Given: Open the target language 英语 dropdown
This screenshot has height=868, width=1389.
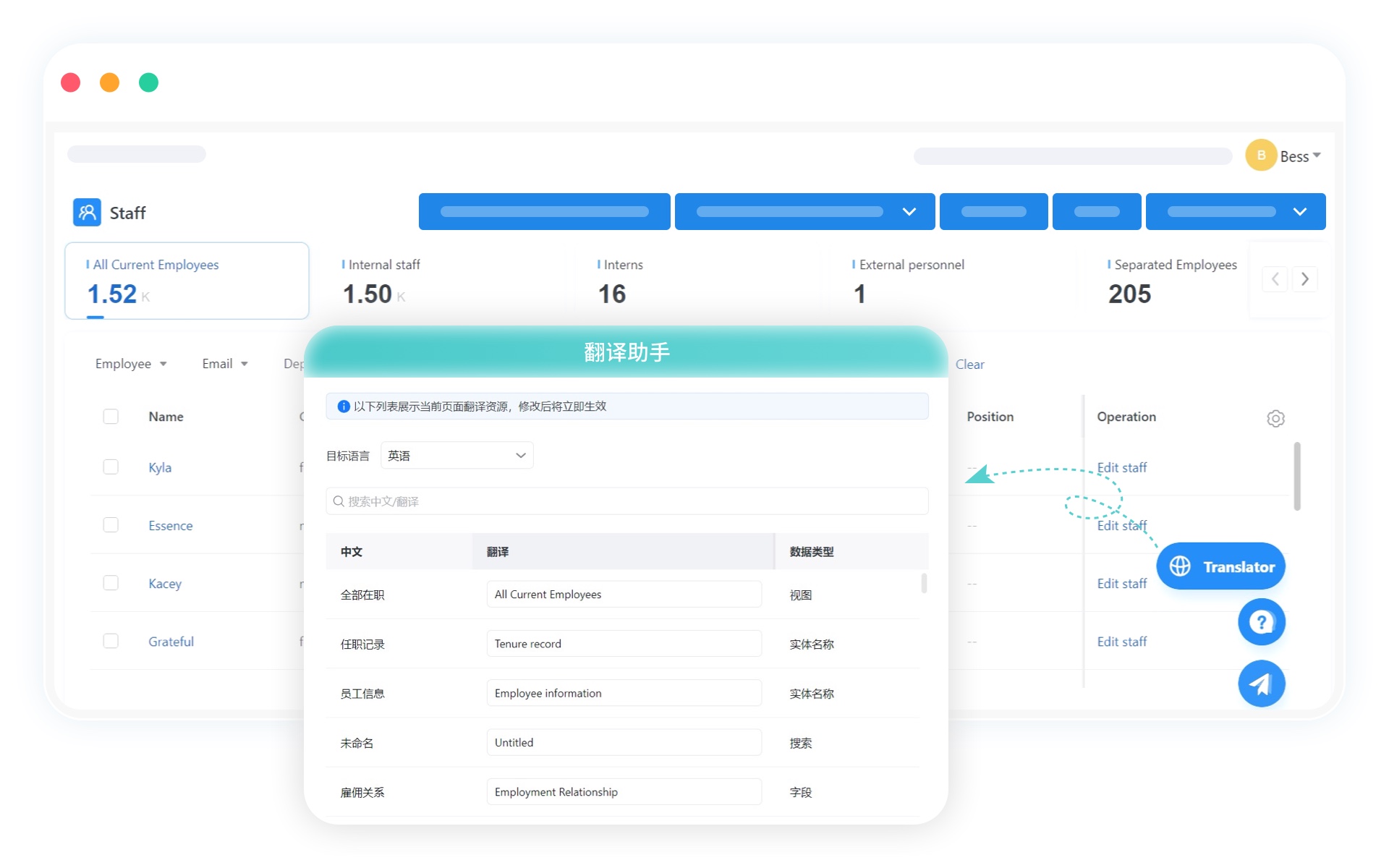Looking at the screenshot, I should [456, 456].
